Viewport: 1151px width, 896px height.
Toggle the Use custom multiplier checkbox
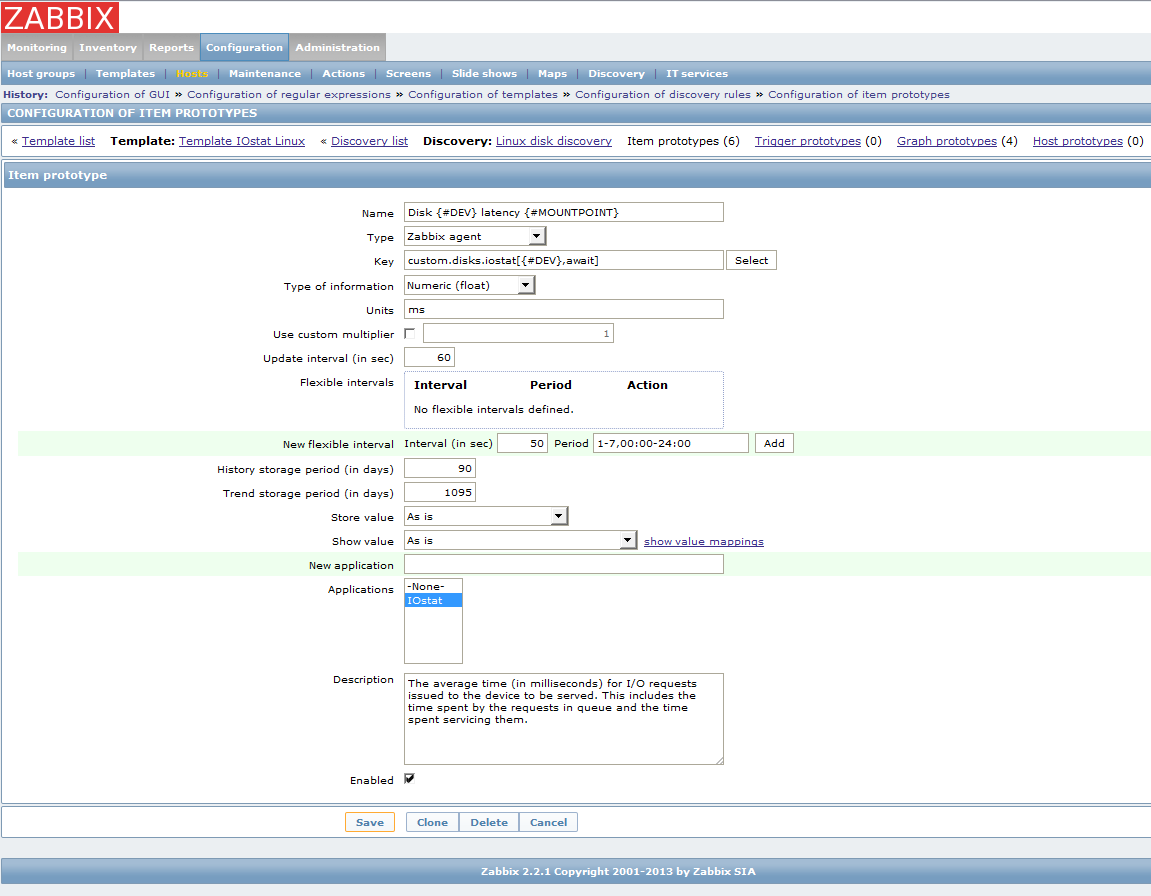(x=410, y=334)
